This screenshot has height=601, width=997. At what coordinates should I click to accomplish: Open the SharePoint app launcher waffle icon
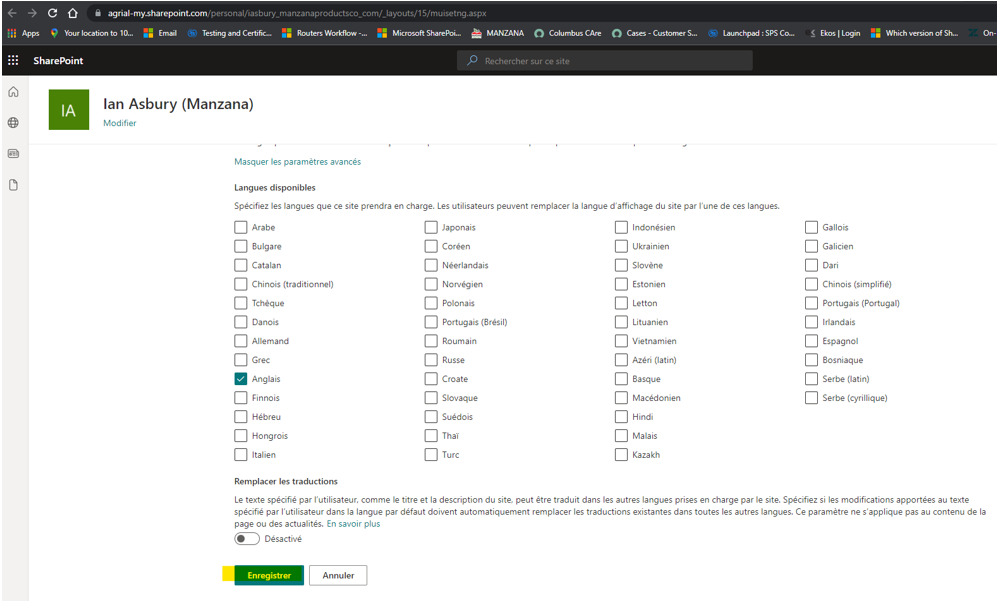point(13,60)
